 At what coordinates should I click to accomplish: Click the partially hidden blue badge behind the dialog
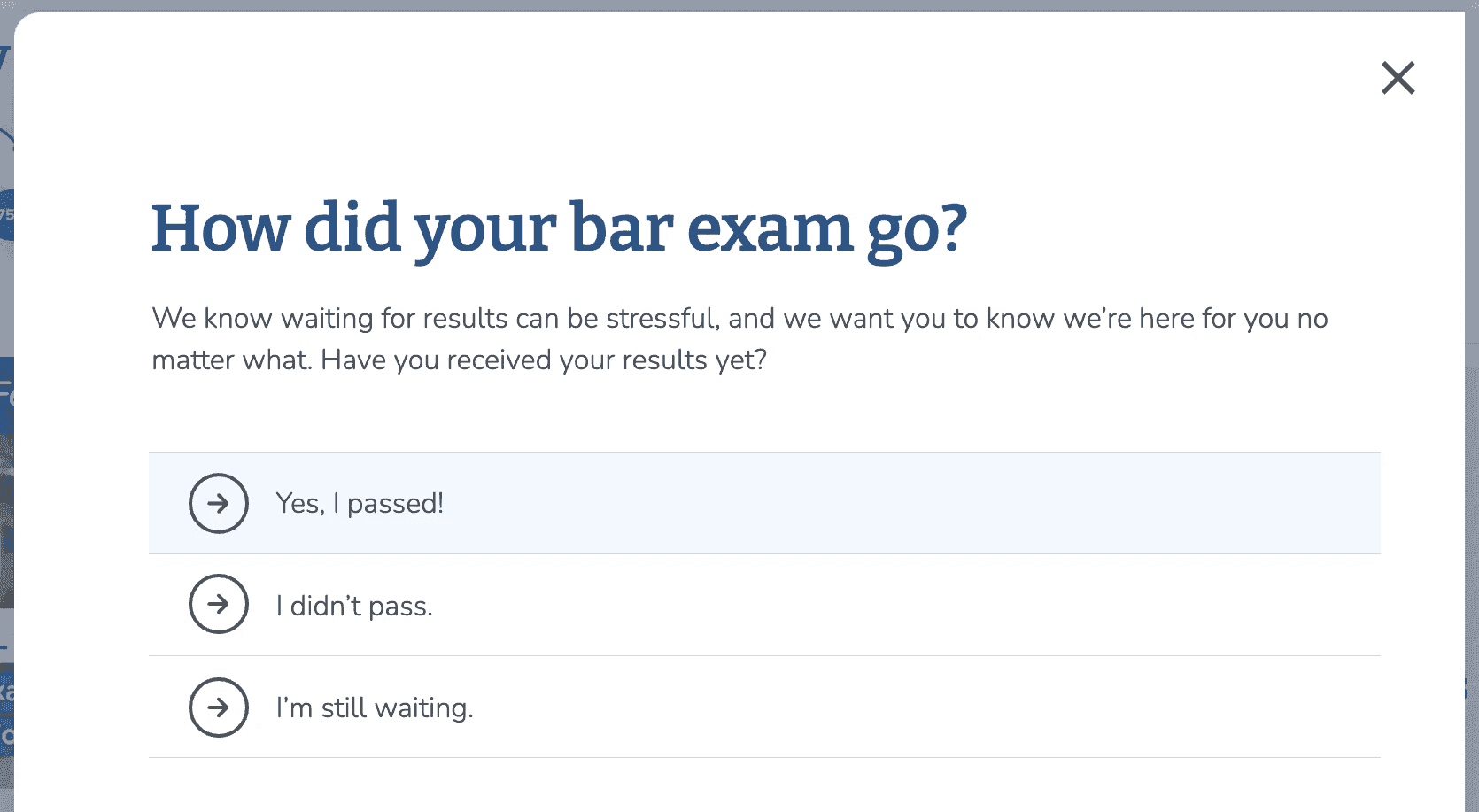[6, 215]
